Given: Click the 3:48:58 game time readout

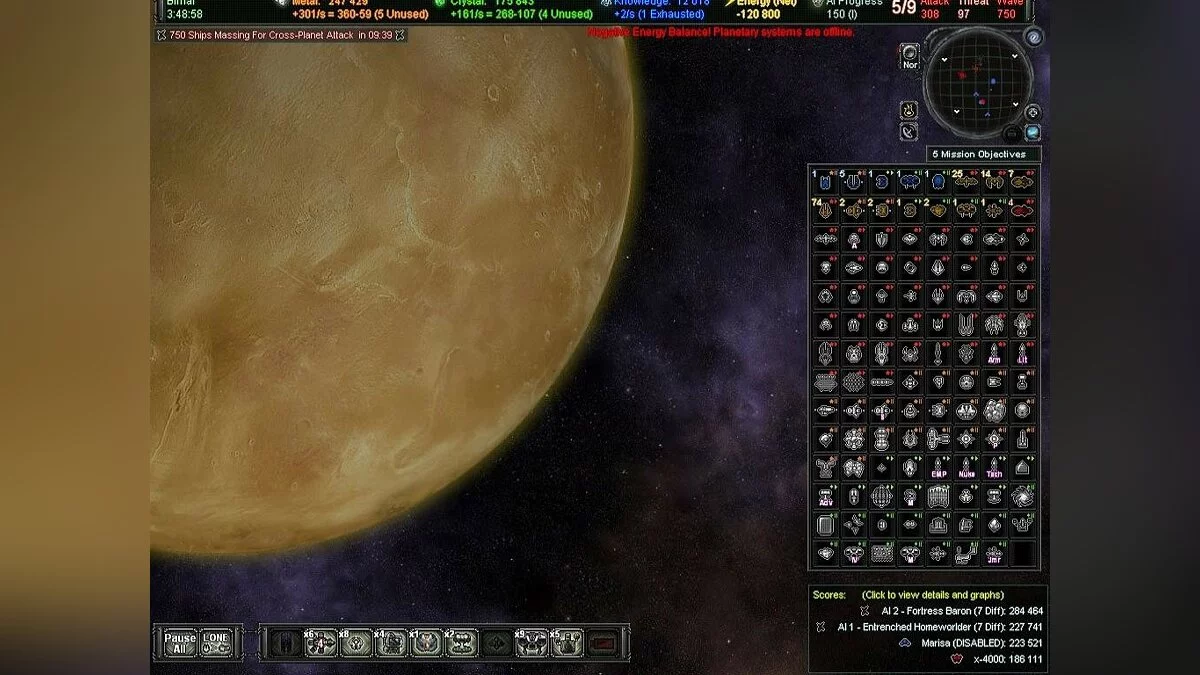Looking at the screenshot, I should coord(184,14).
